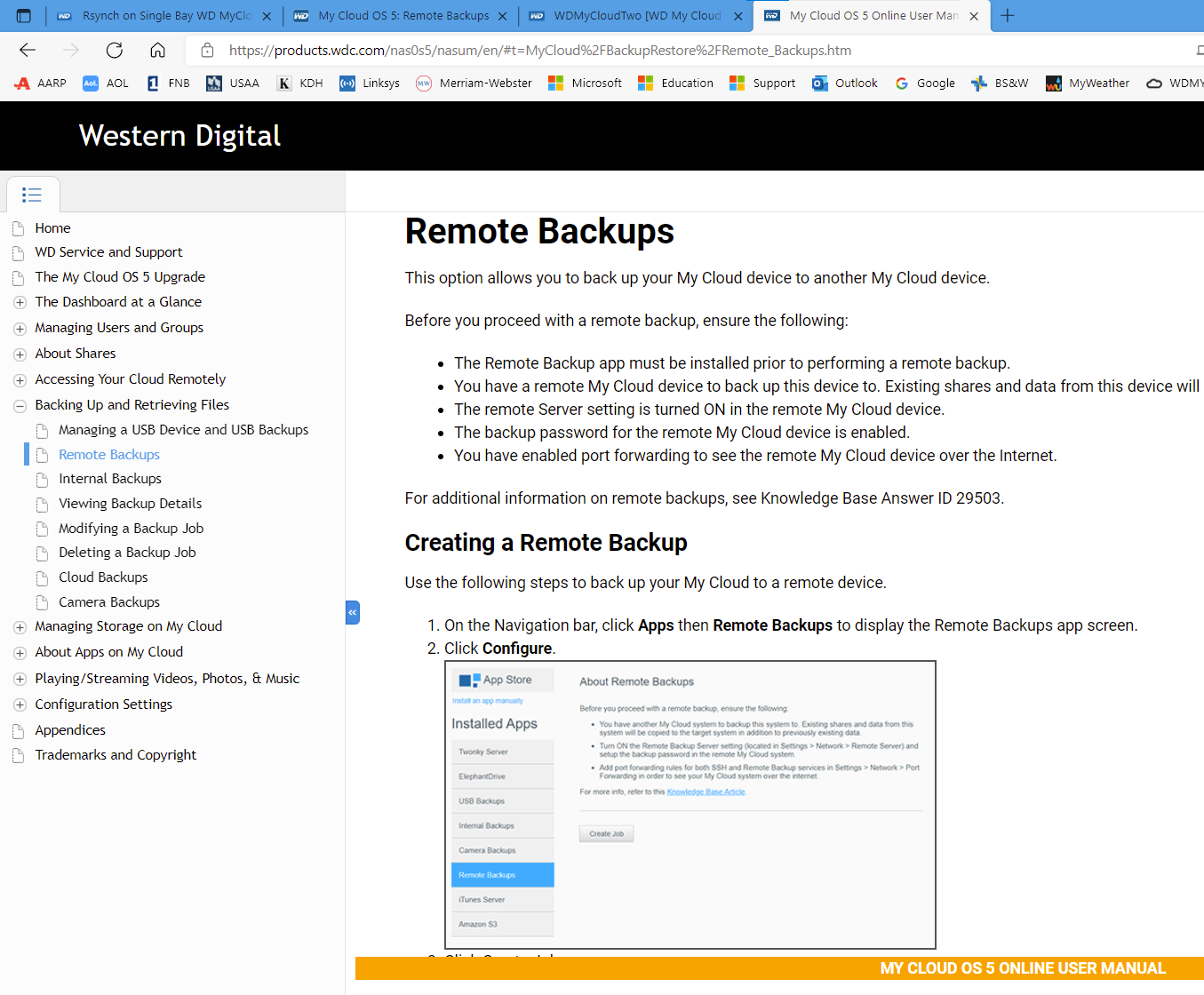This screenshot has width=1204, height=995.
Task: Open the AARP bookmark
Action: (x=41, y=84)
